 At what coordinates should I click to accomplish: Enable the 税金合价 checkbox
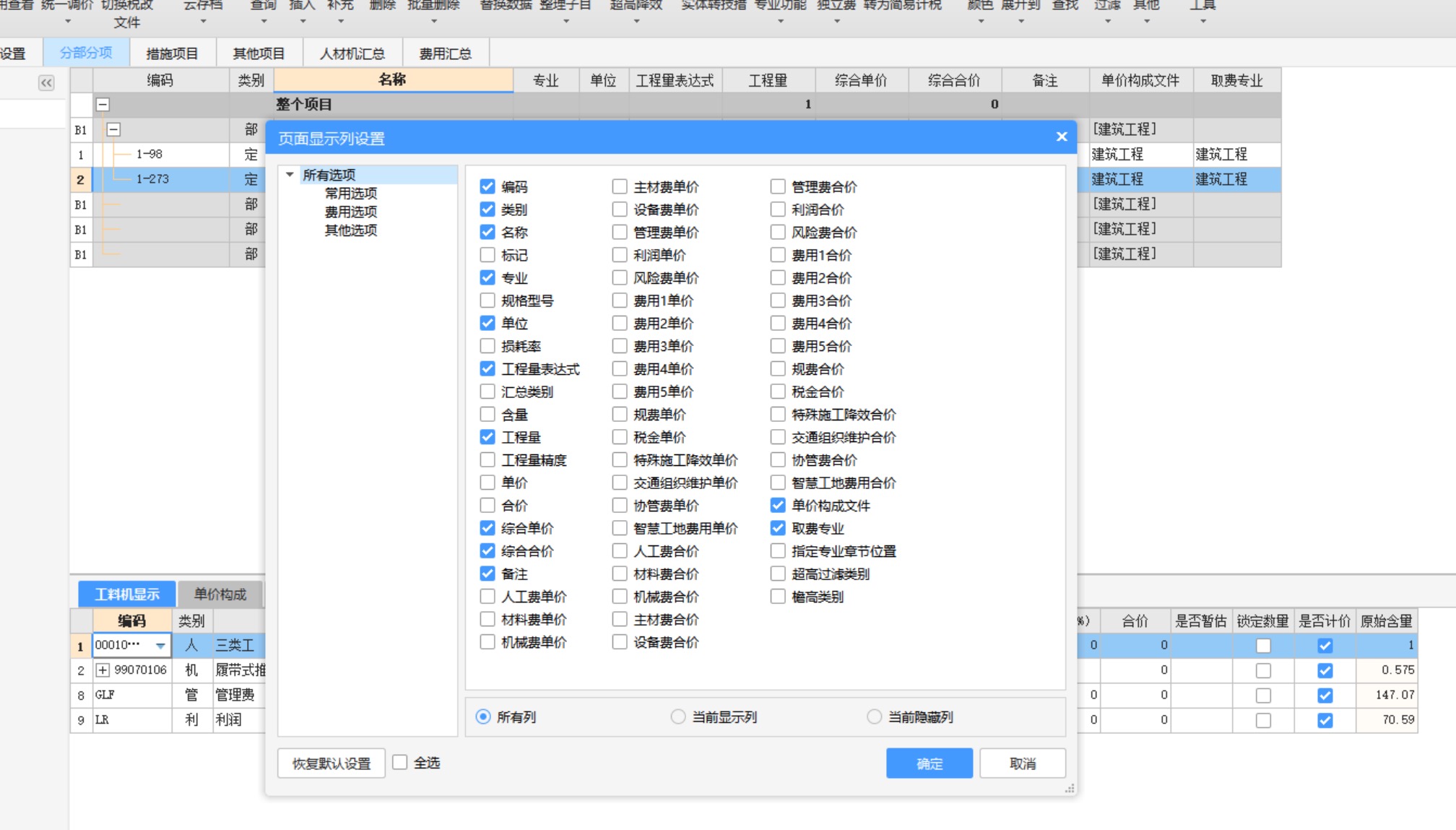click(778, 392)
